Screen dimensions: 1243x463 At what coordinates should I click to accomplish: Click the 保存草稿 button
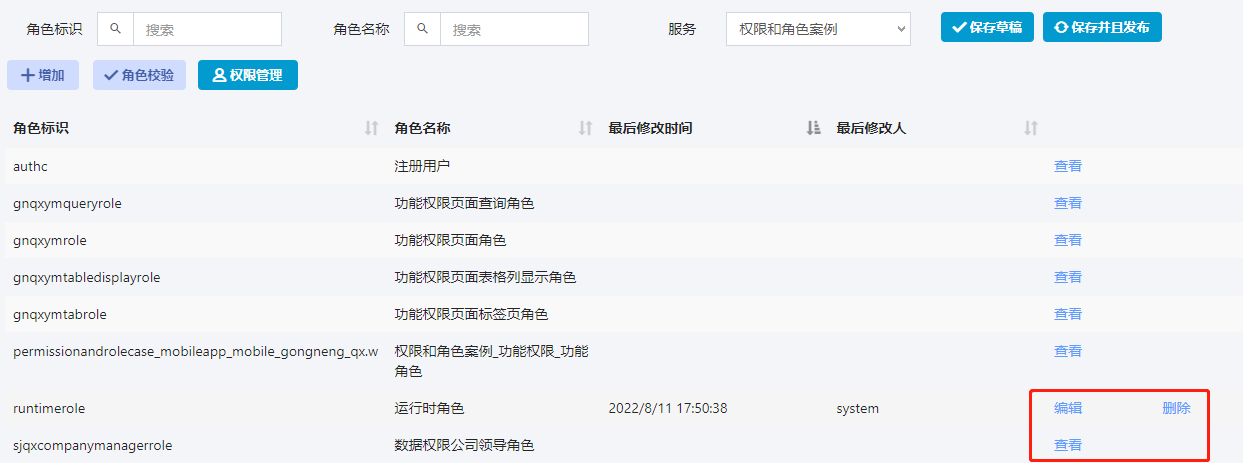pos(986,27)
